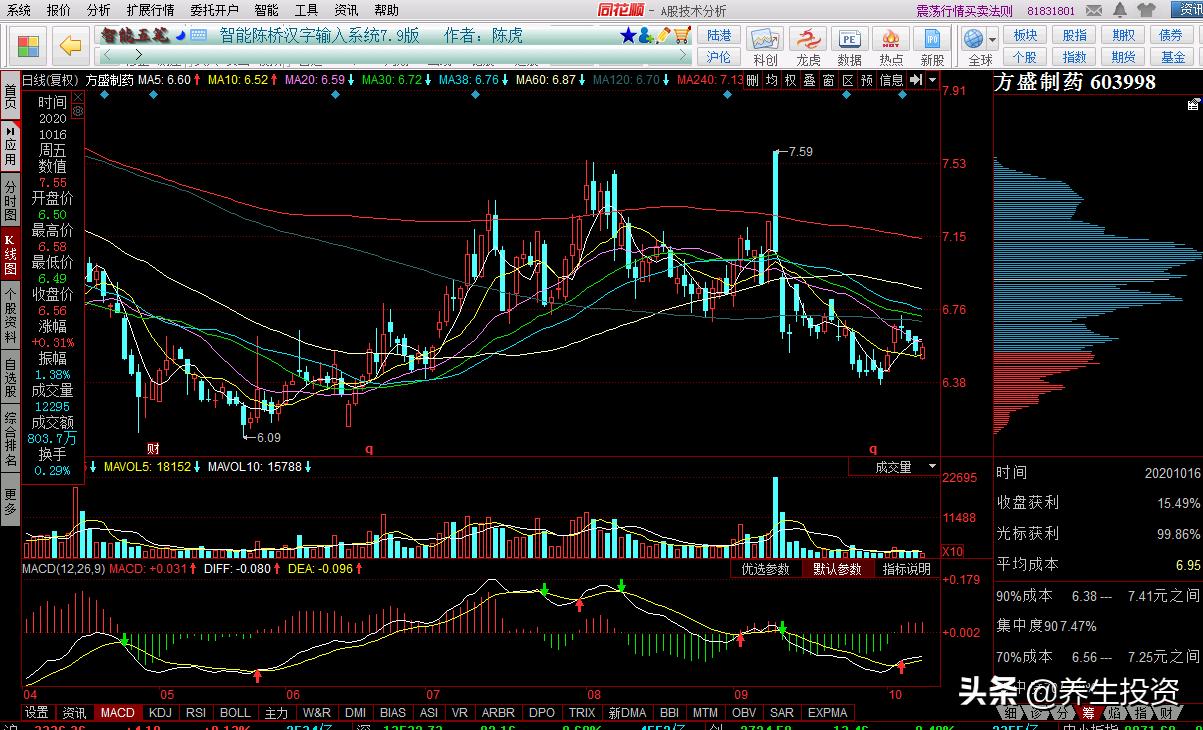Click the 新股 IPO icon

(x=932, y=46)
